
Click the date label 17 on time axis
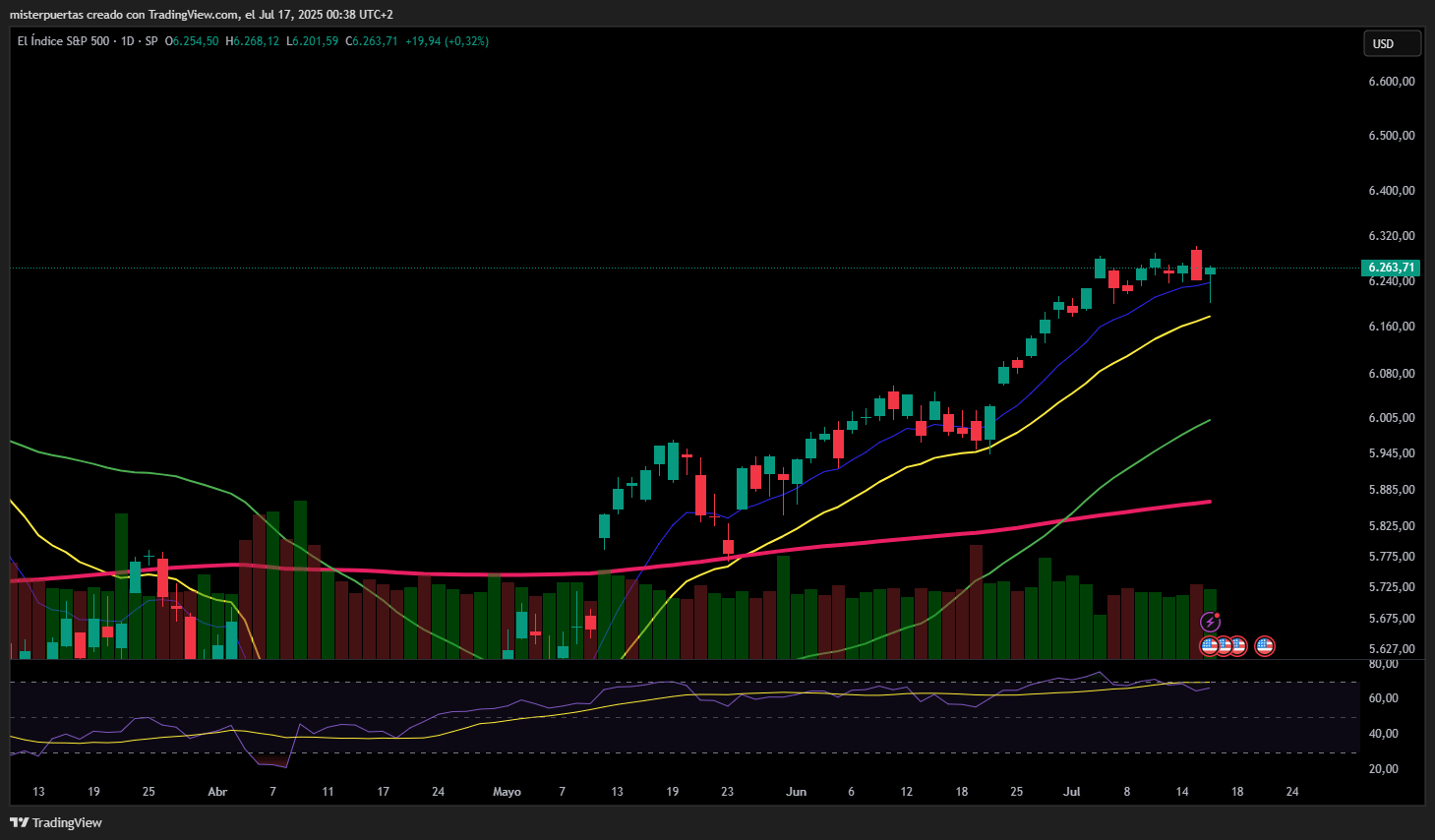point(383,792)
